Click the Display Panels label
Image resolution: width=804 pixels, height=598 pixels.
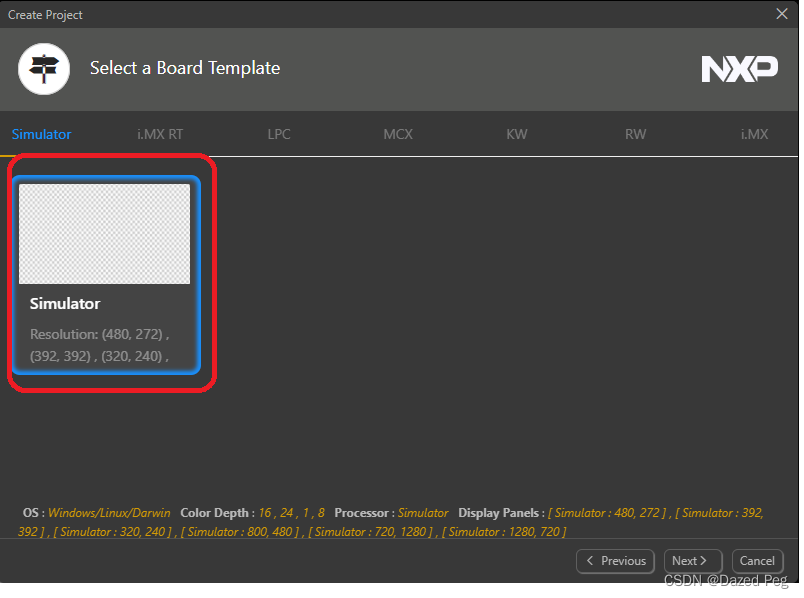tap(501, 513)
